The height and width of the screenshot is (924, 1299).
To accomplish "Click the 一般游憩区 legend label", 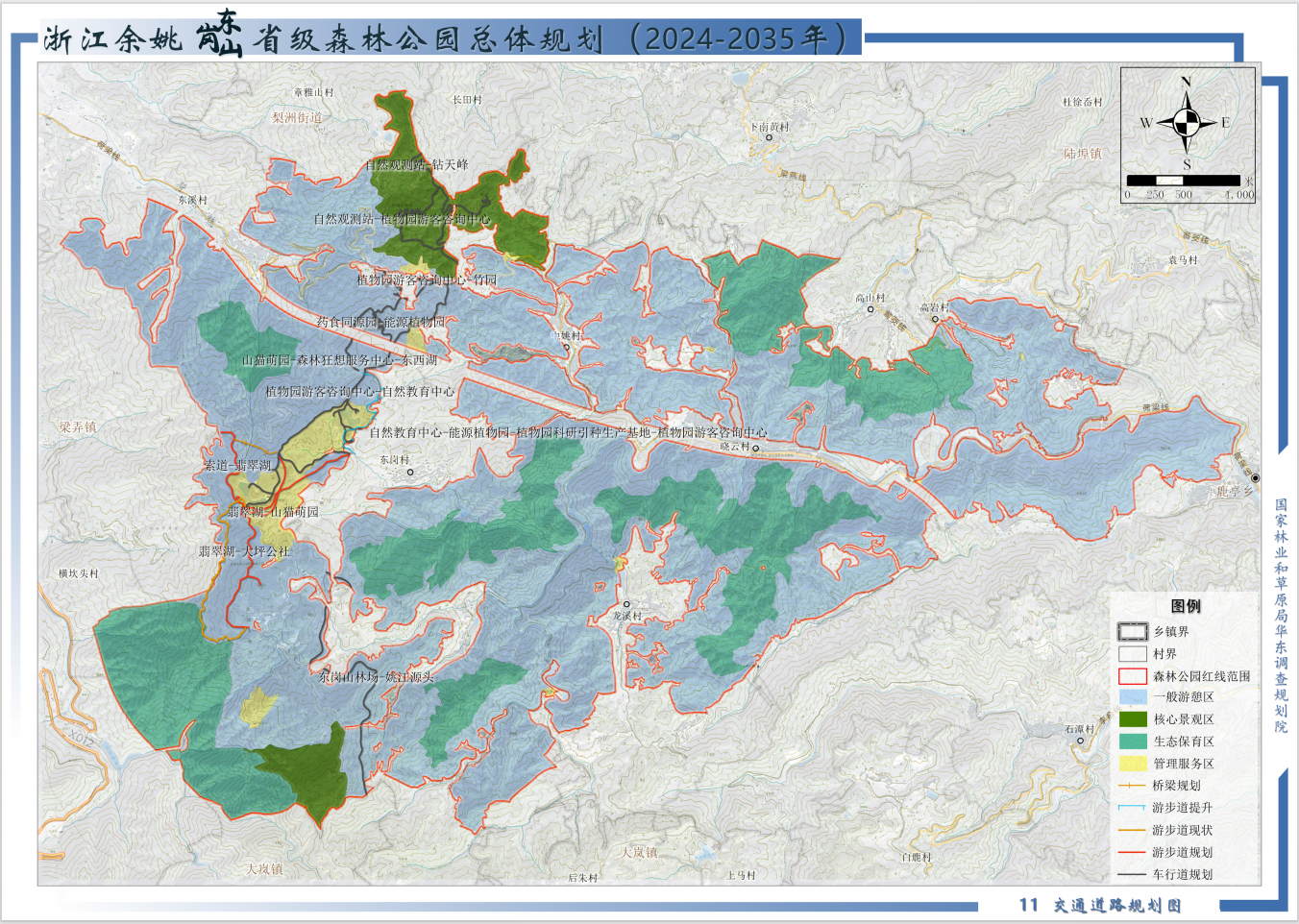I will point(1184,697).
